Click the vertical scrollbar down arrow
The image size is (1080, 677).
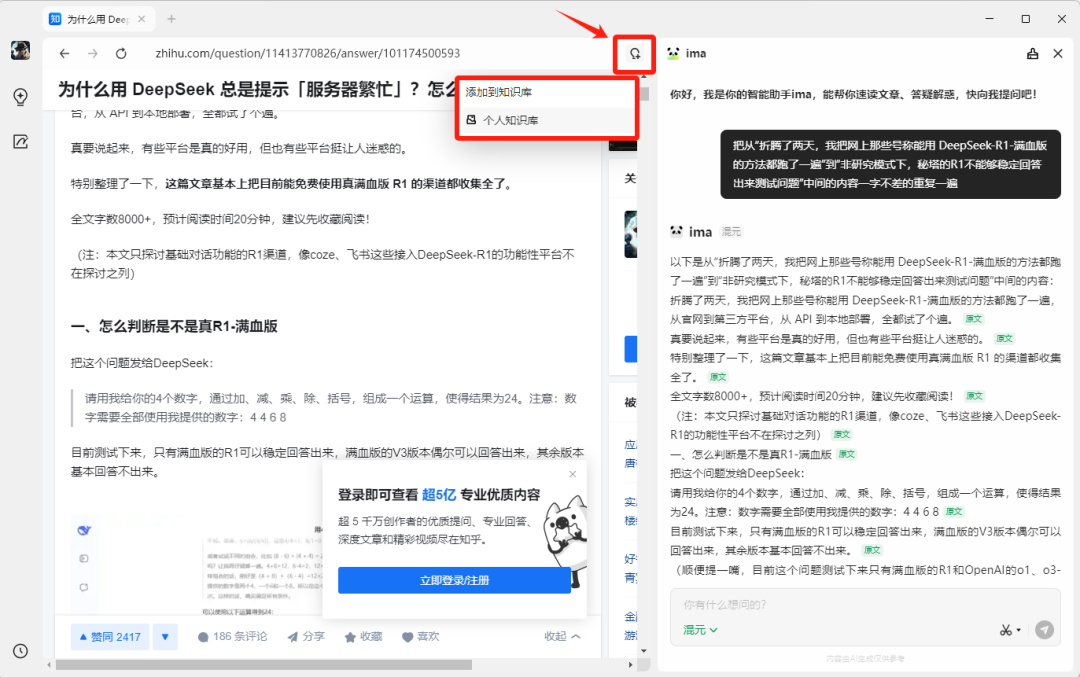(x=644, y=650)
